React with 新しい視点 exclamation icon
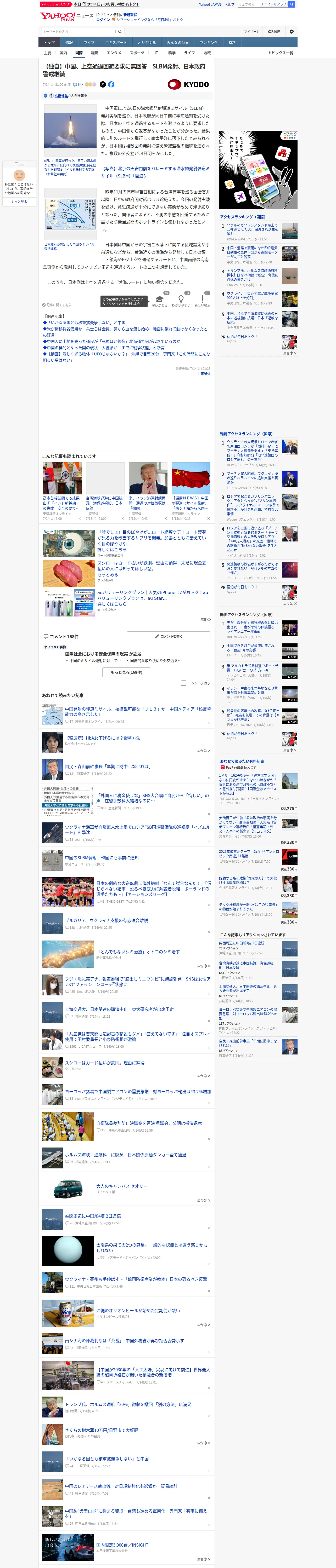The image size is (336, 1568). pos(203,299)
